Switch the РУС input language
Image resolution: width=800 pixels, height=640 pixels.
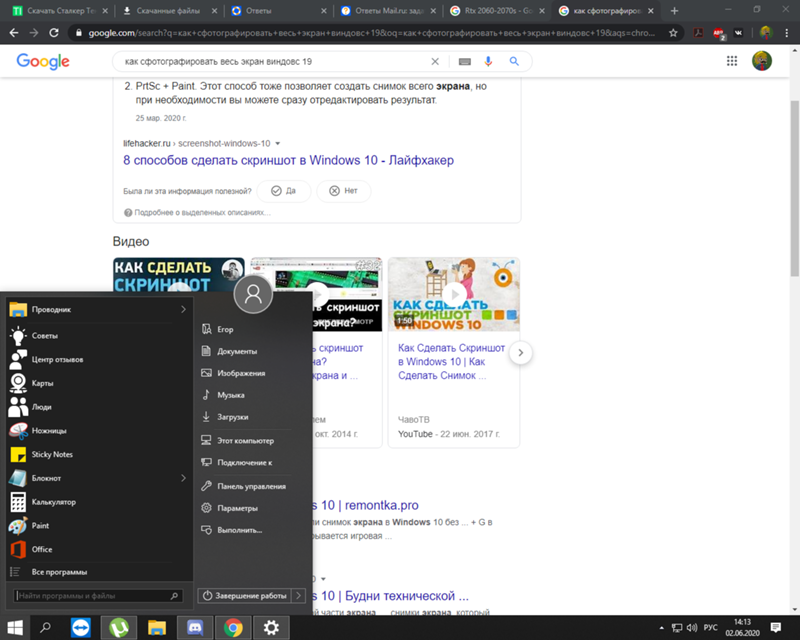coord(710,628)
